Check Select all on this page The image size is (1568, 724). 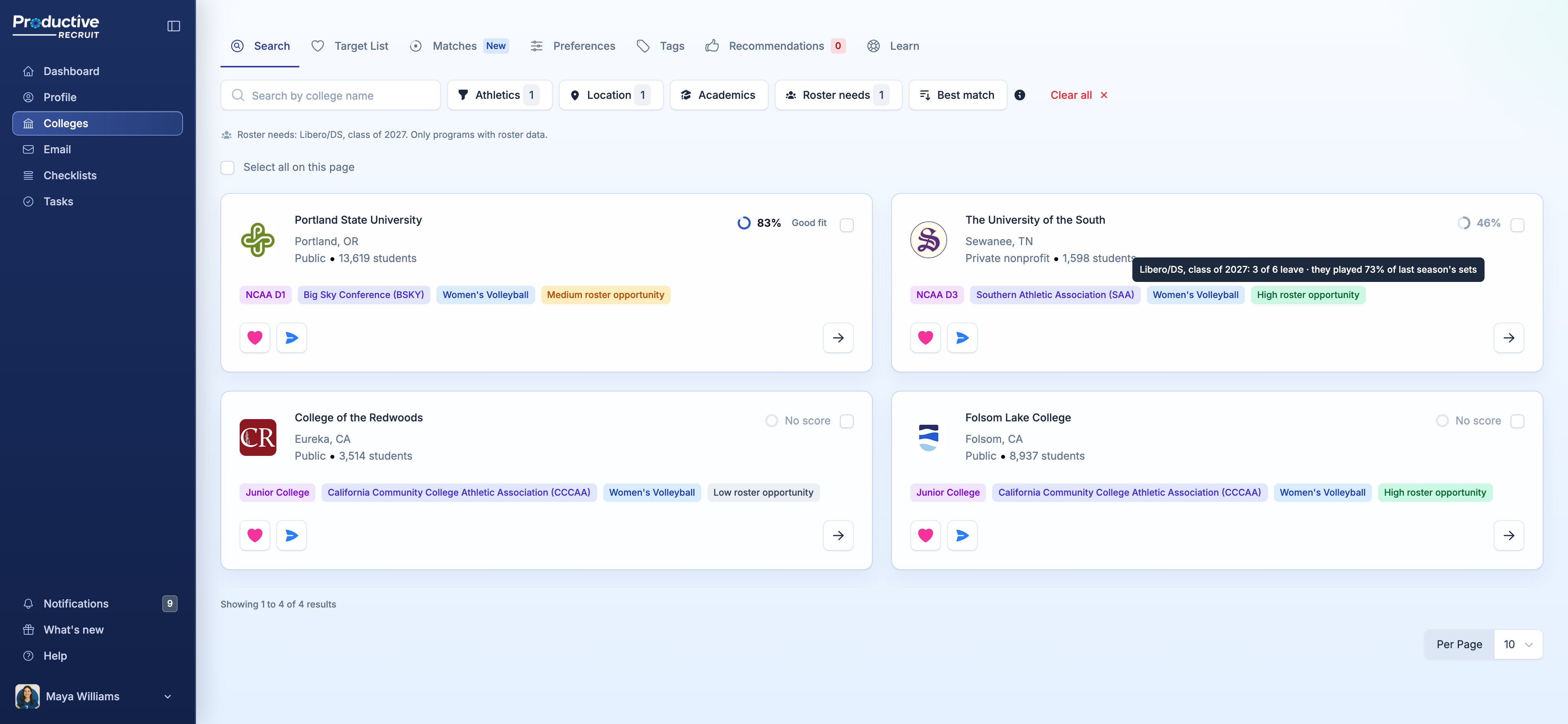pos(228,167)
